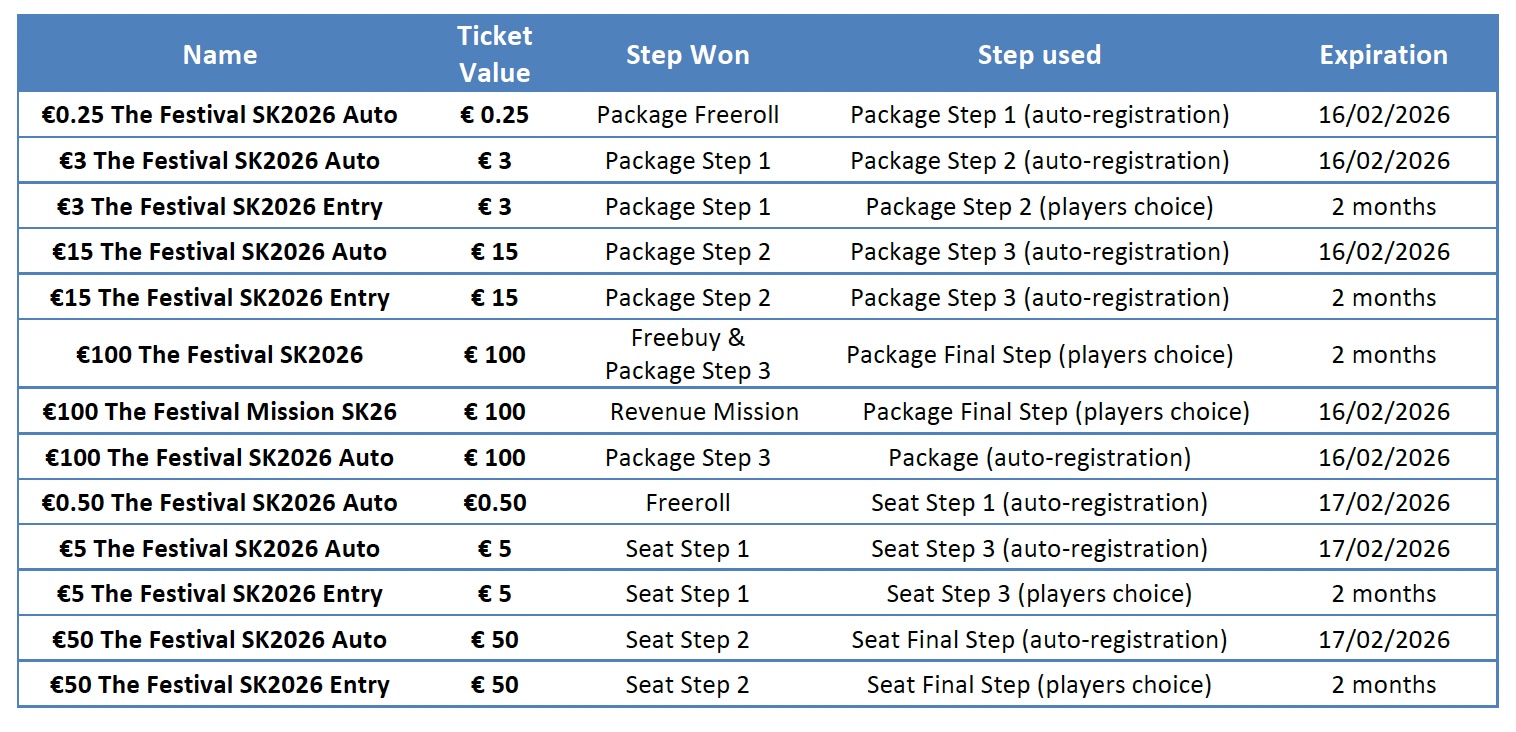Screen dimensions: 1516x732
Task: Select the €50 The Festival SK2026 Entry name
Action: tap(220, 685)
